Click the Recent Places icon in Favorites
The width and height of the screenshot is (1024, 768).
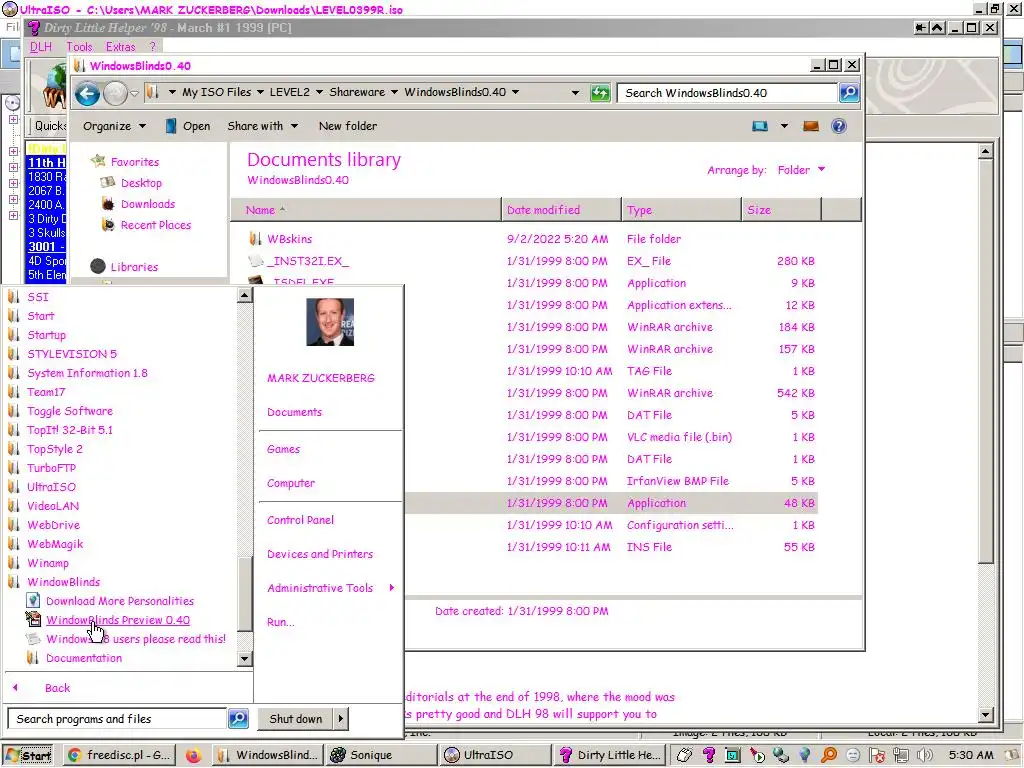click(x=108, y=225)
